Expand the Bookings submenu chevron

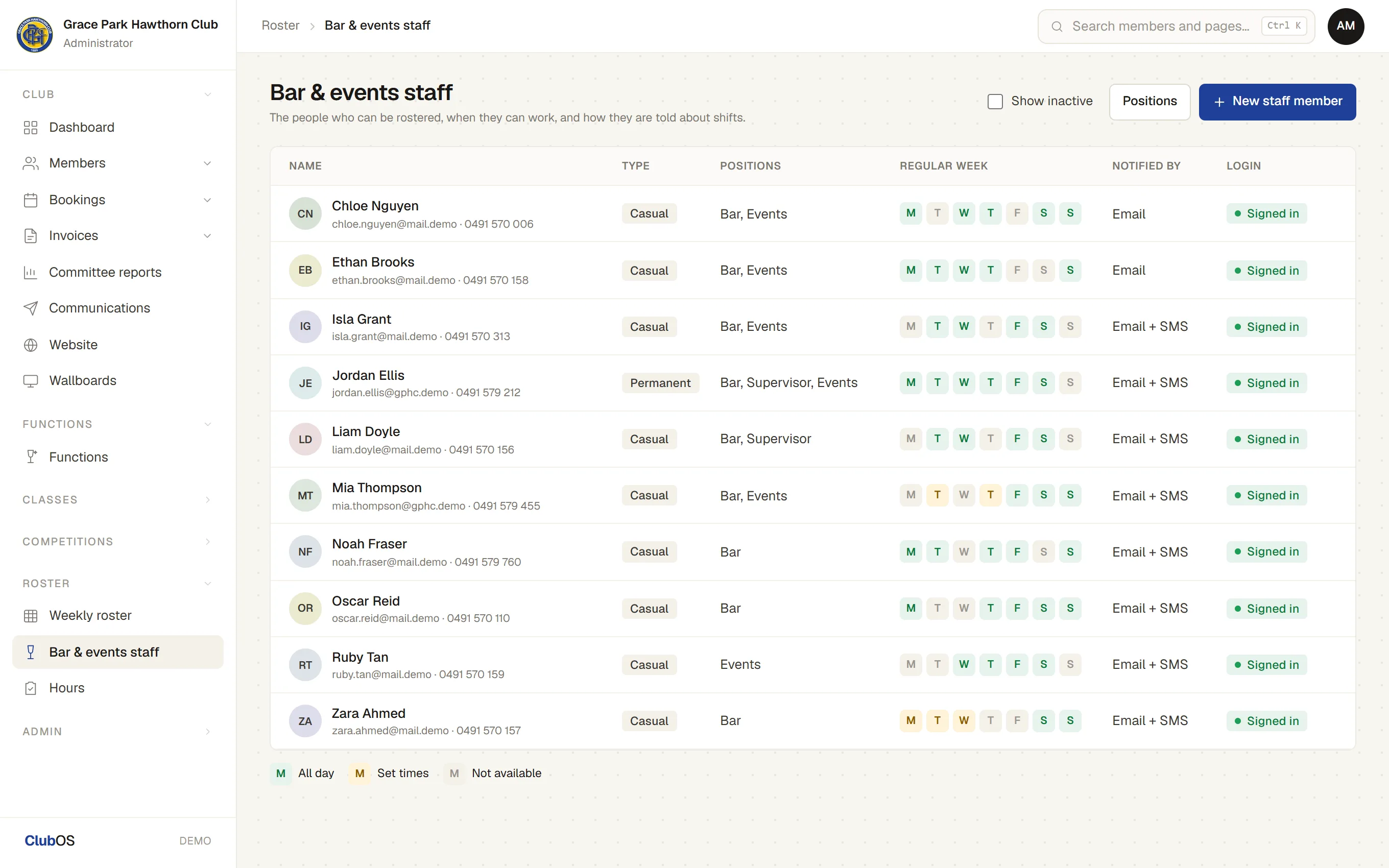click(207, 200)
